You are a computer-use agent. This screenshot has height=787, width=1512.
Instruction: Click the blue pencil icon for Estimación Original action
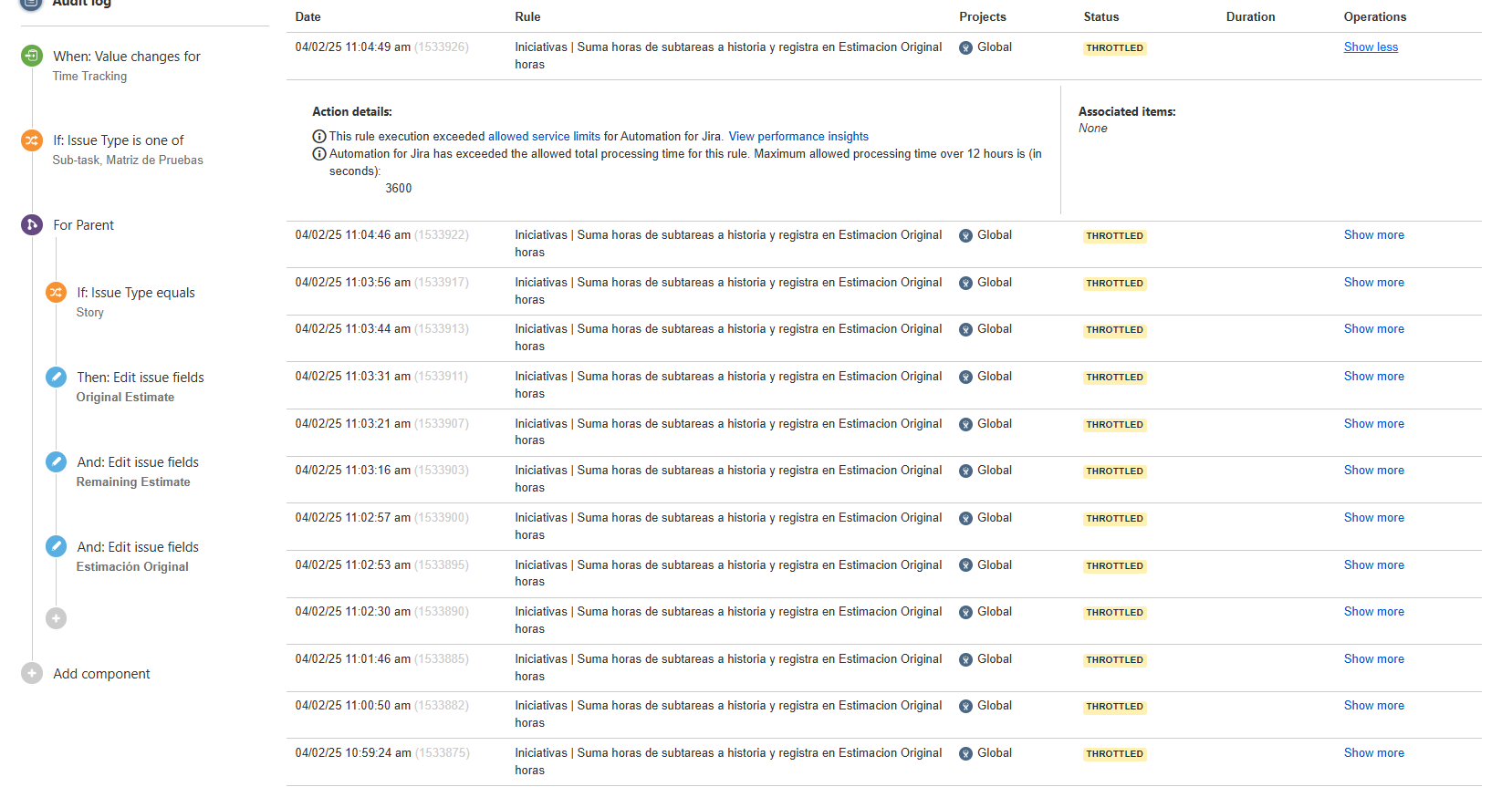[56, 546]
